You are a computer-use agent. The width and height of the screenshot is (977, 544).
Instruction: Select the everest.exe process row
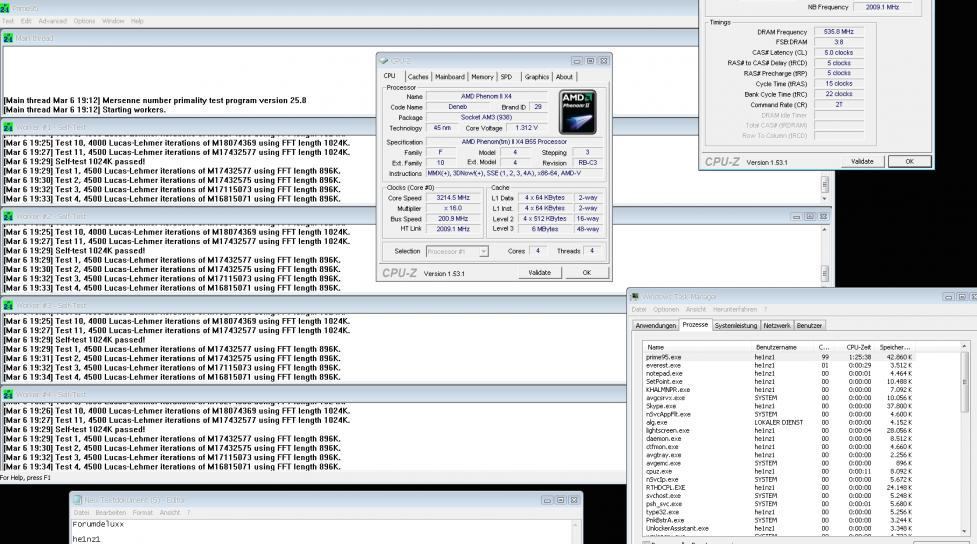[x=779, y=365]
